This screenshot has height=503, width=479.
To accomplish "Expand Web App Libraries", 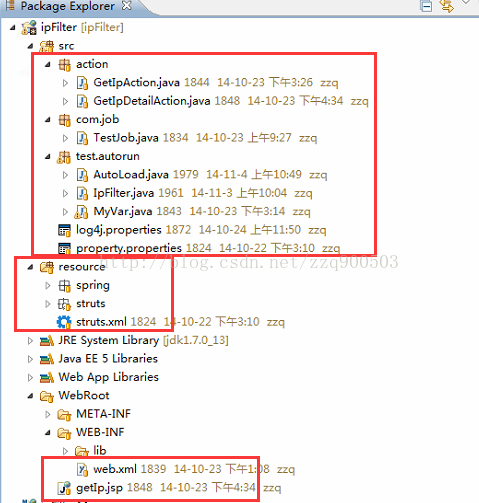I will coord(30,378).
